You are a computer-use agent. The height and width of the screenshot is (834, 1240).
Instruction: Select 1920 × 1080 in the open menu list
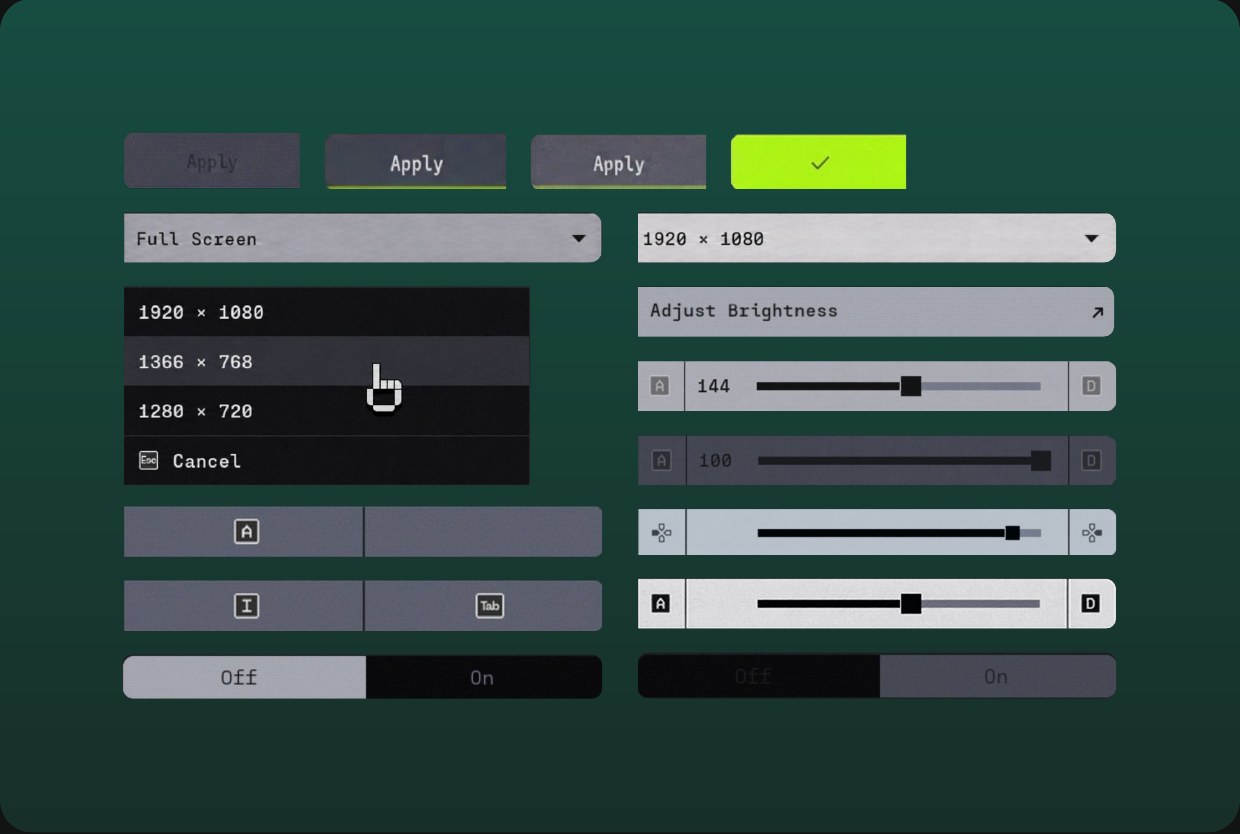point(326,312)
